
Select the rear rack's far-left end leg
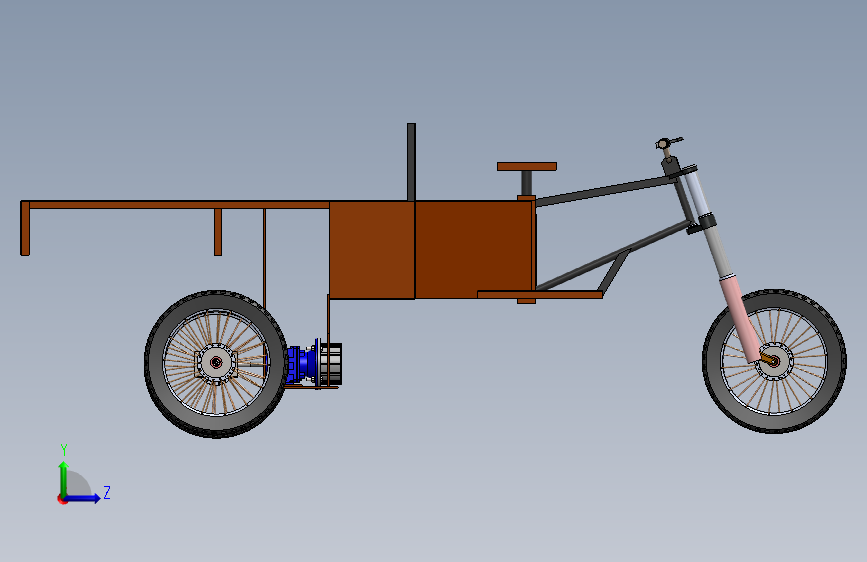[25, 228]
